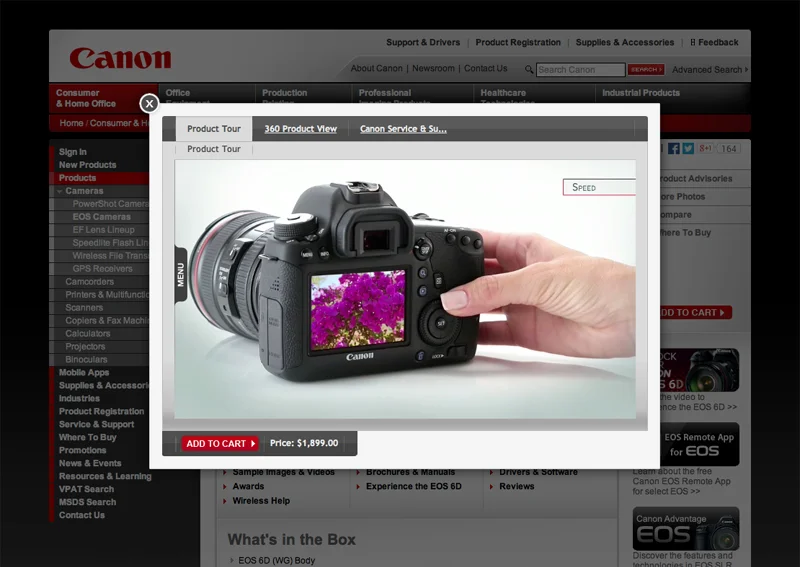Click the EOS 6D video thumbnail
The image size is (800, 567).
click(x=699, y=370)
